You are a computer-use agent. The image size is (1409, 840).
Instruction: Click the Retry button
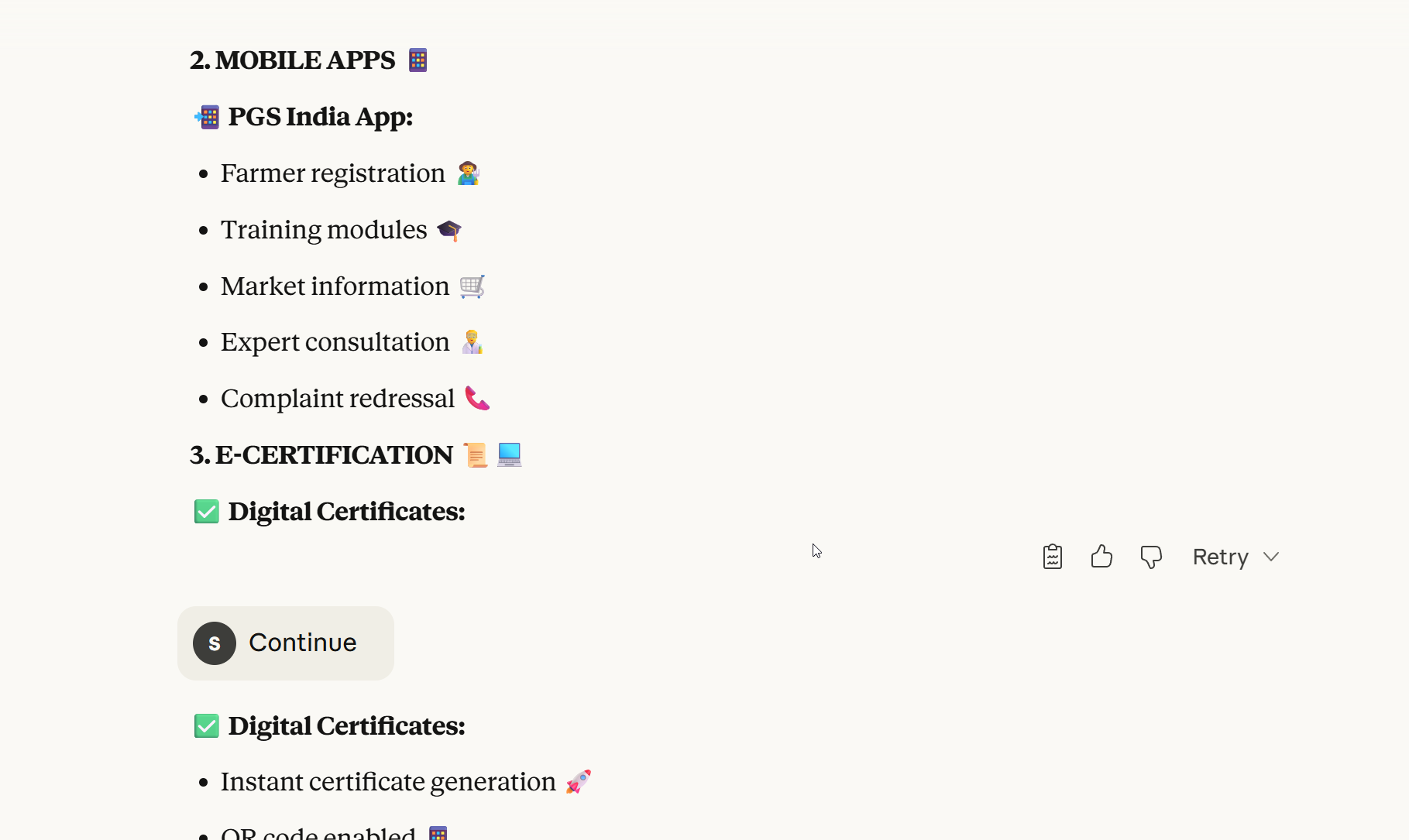pos(1220,557)
